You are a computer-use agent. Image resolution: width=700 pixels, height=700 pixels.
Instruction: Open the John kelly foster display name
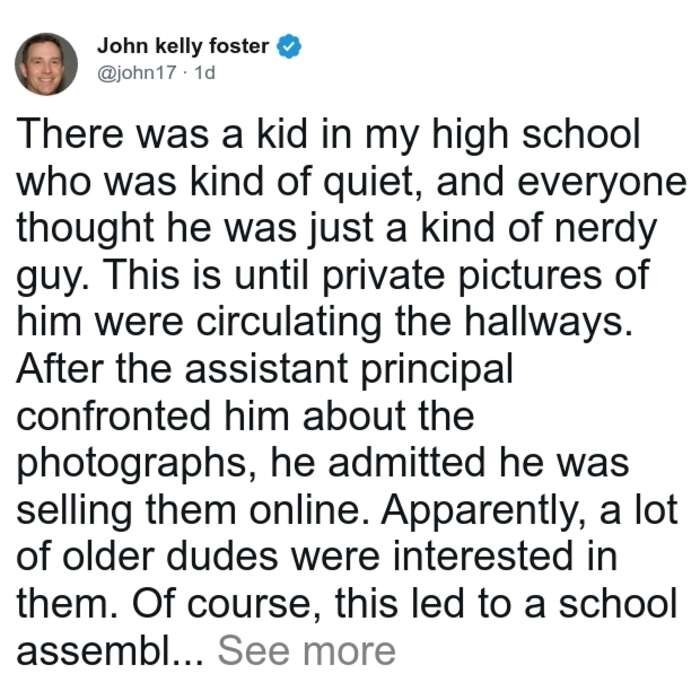coord(183,46)
